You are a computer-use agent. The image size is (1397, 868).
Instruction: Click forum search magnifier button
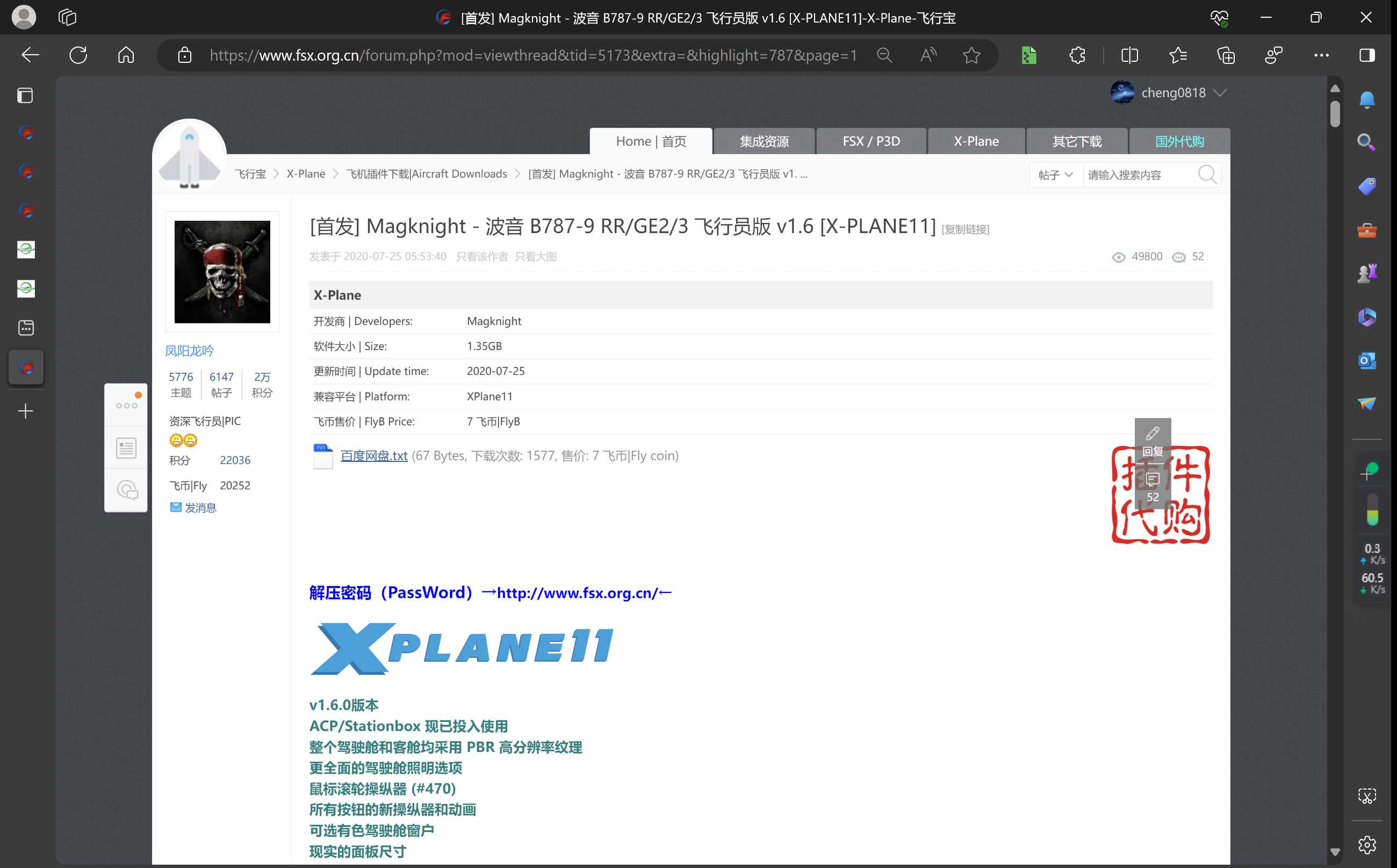click(x=1207, y=175)
